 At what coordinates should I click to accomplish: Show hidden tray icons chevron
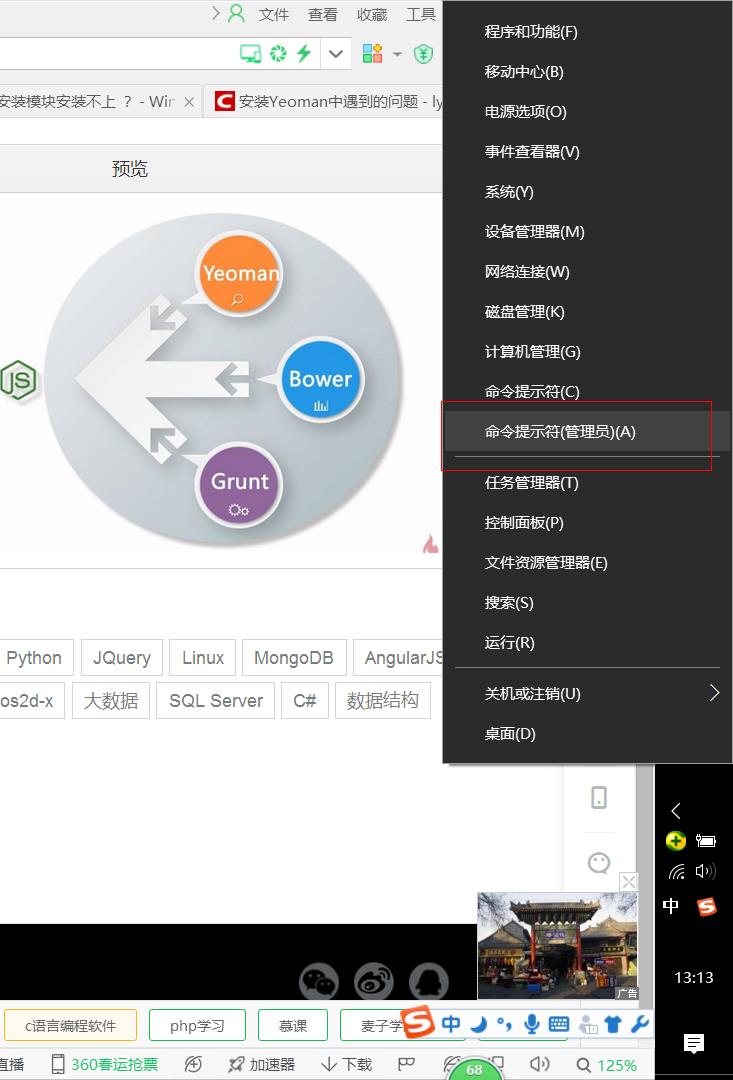click(676, 811)
